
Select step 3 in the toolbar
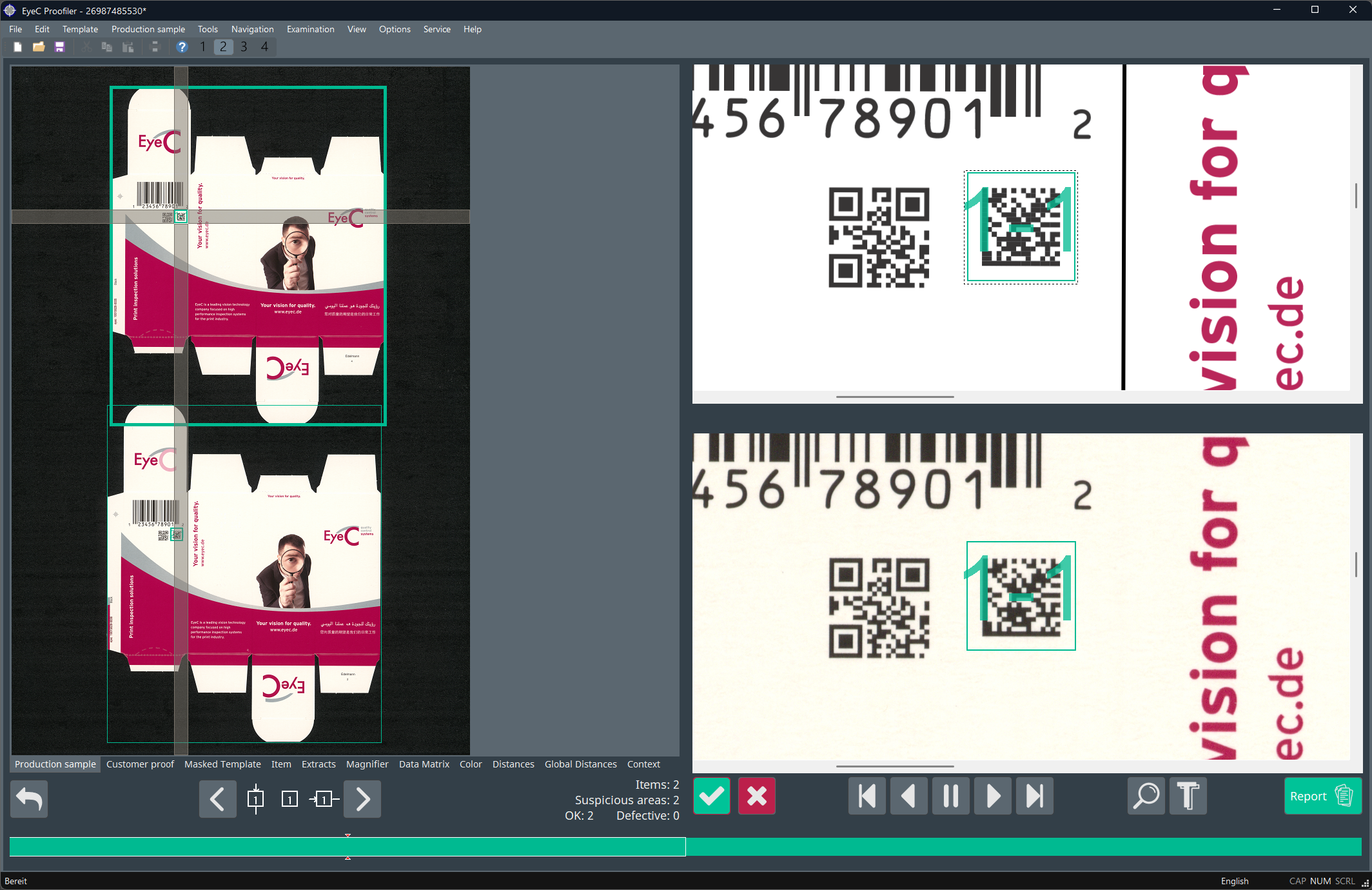[244, 46]
